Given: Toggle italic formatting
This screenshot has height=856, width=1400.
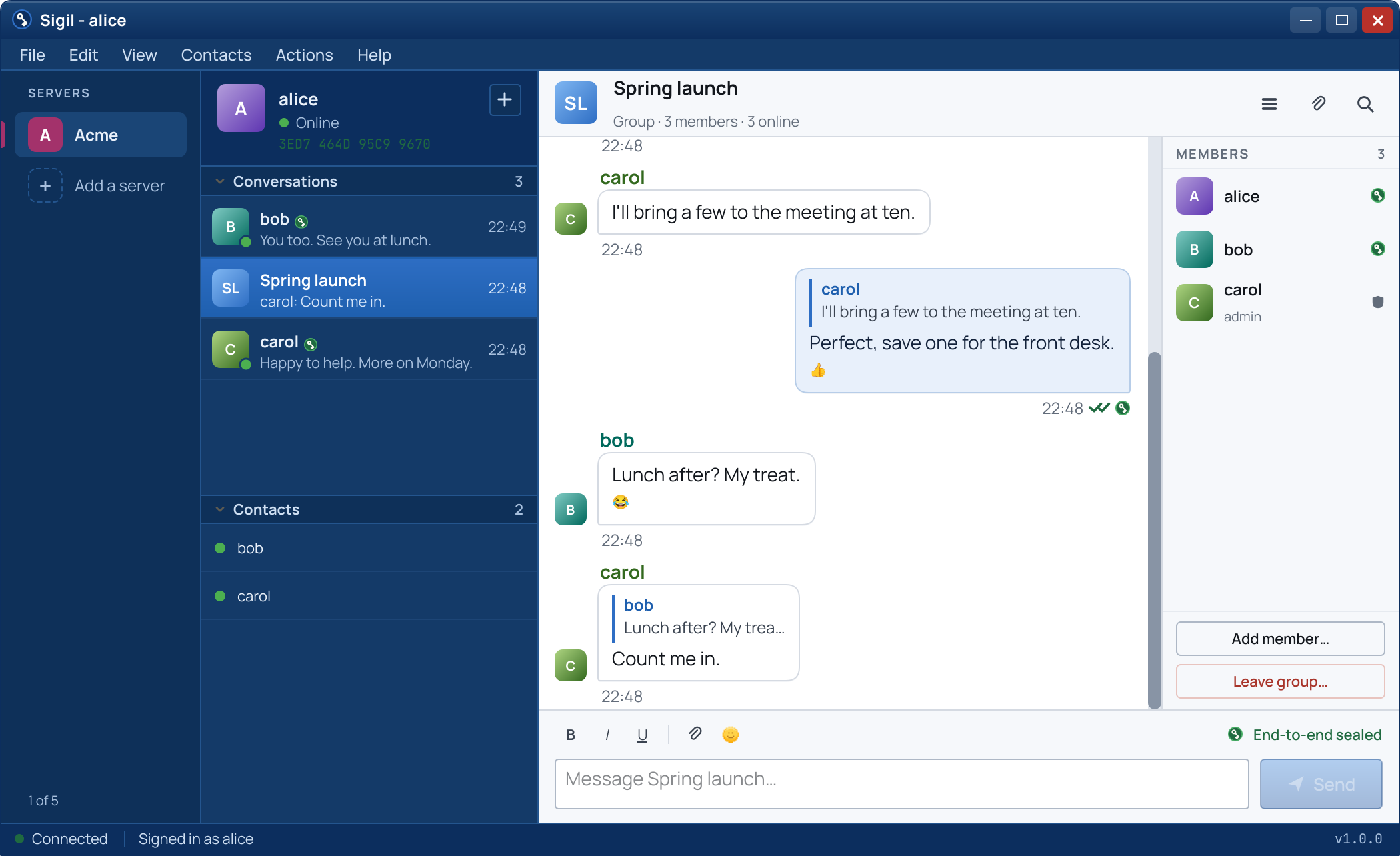Looking at the screenshot, I should 607,734.
